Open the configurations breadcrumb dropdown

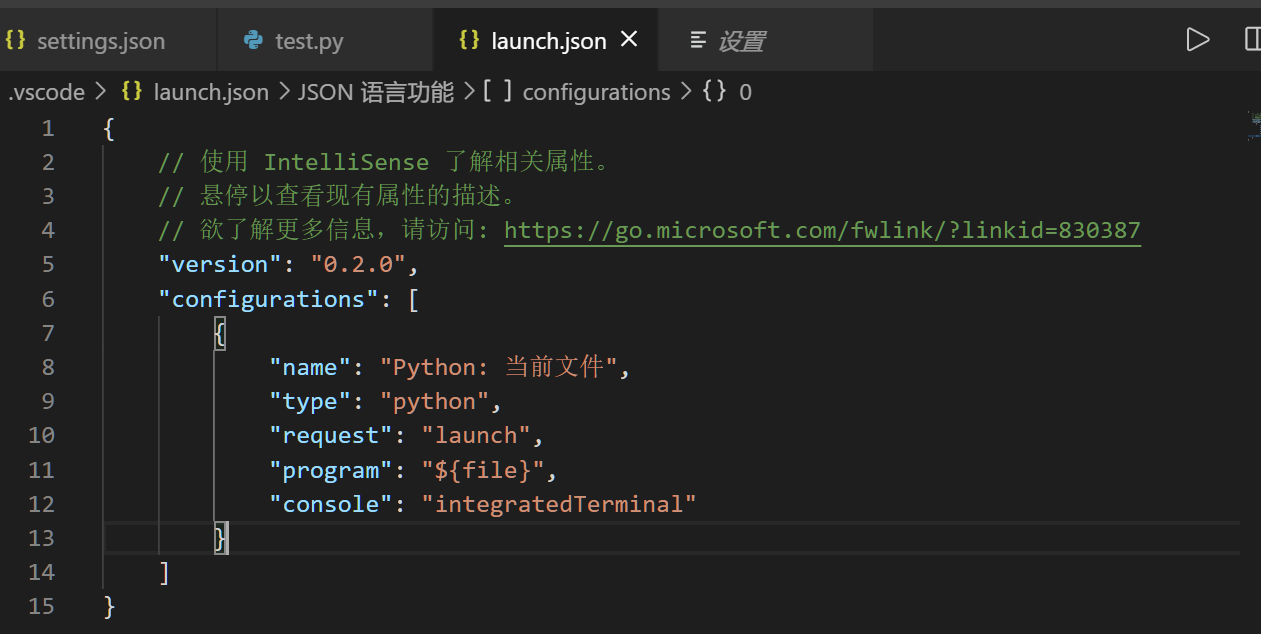click(596, 92)
